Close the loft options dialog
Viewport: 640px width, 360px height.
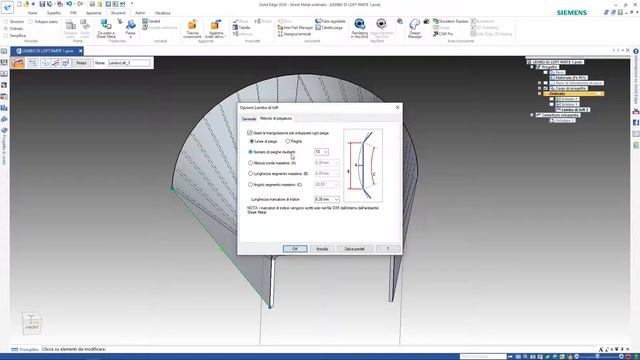tap(398, 107)
